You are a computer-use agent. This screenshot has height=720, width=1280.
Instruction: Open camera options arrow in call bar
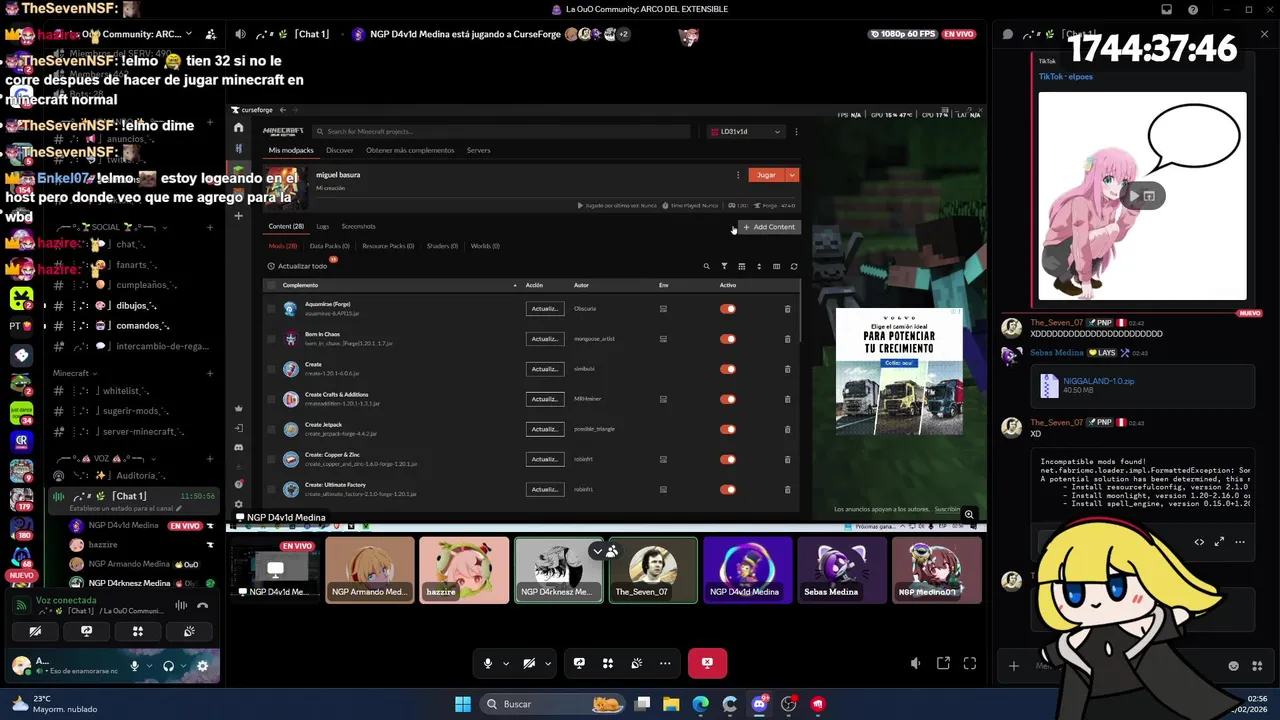pos(547,663)
